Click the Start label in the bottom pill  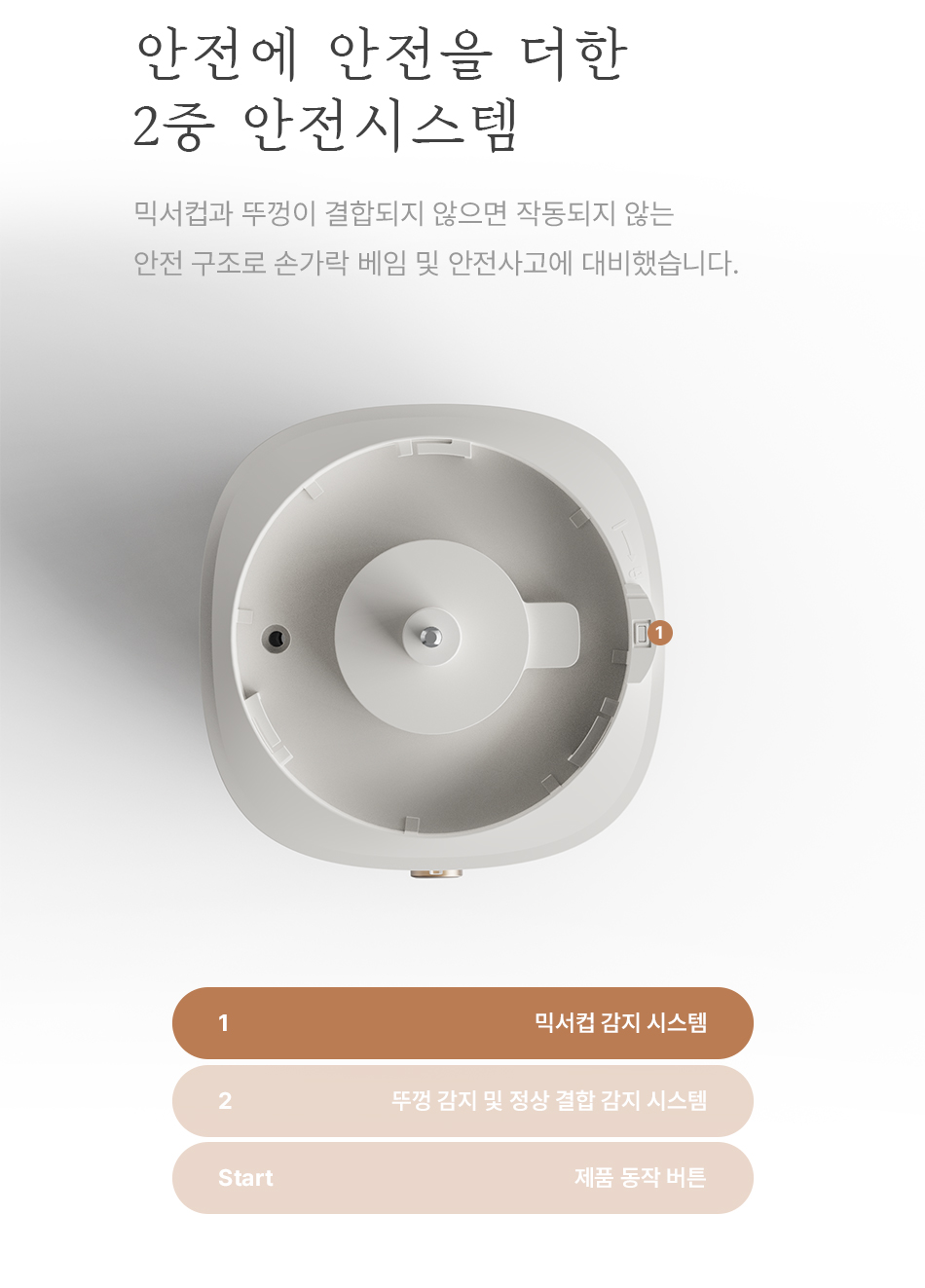coord(245,1178)
